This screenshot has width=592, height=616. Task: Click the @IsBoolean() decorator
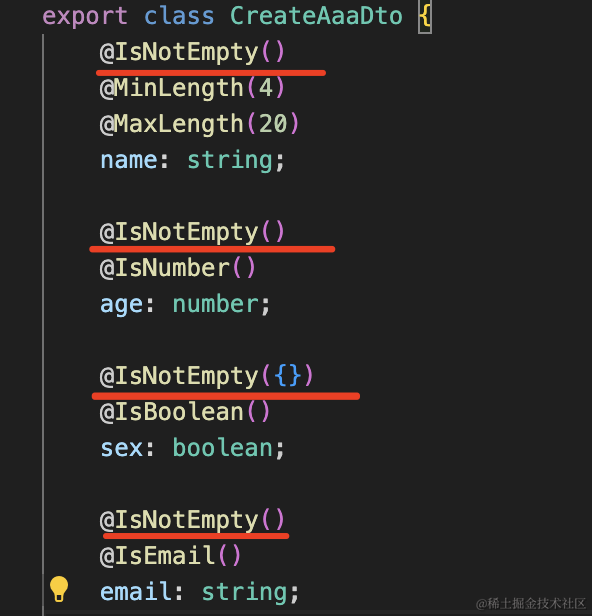click(185, 412)
